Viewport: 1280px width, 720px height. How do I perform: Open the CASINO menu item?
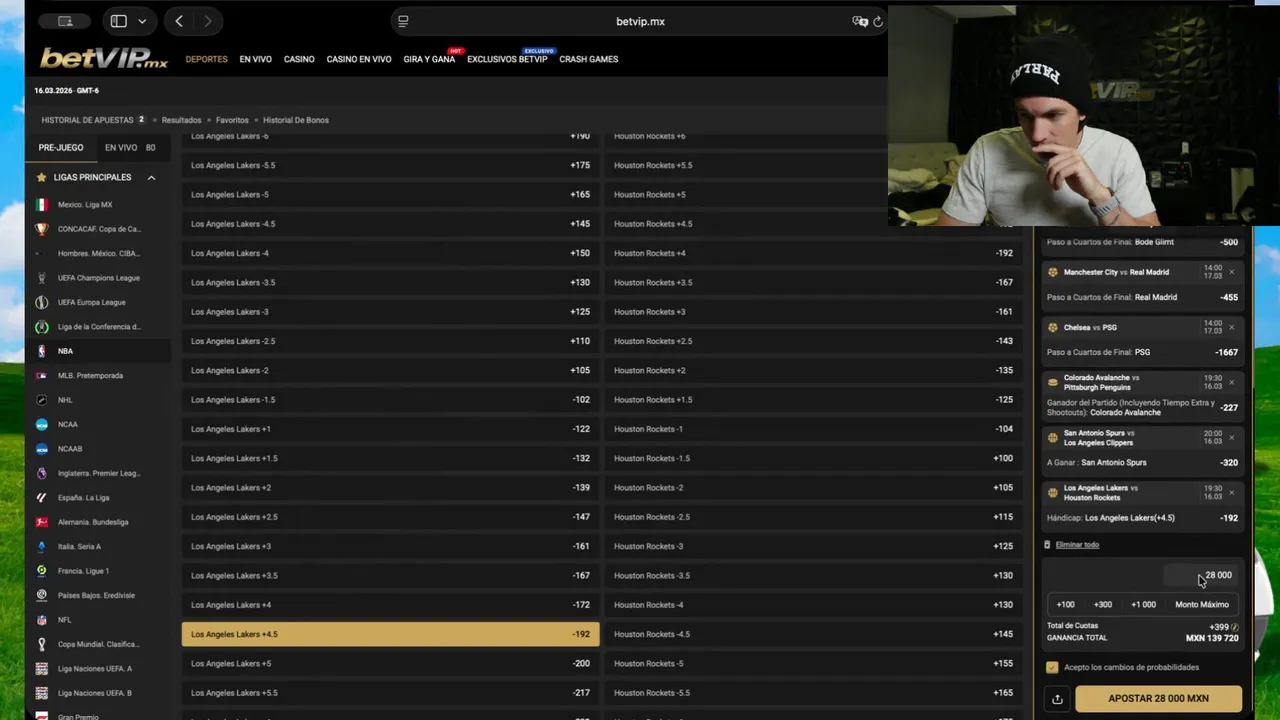[299, 59]
